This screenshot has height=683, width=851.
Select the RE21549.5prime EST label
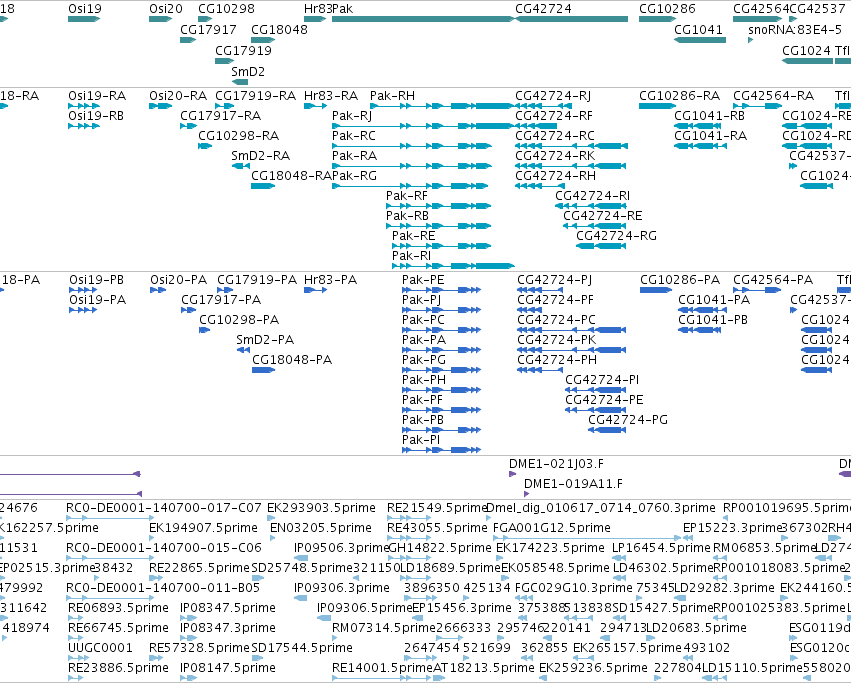click(436, 508)
